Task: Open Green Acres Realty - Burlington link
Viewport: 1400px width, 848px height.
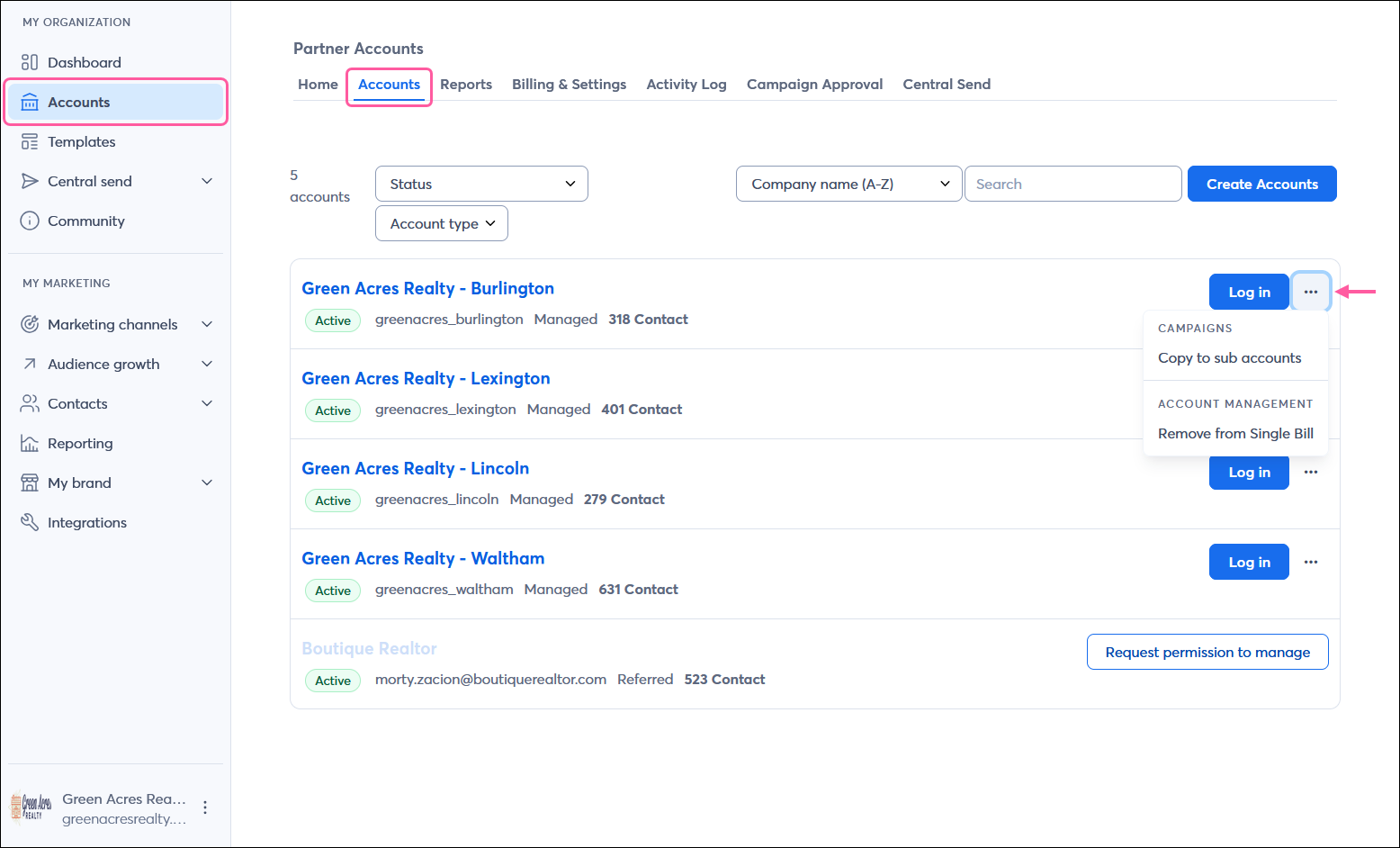Action: point(428,288)
